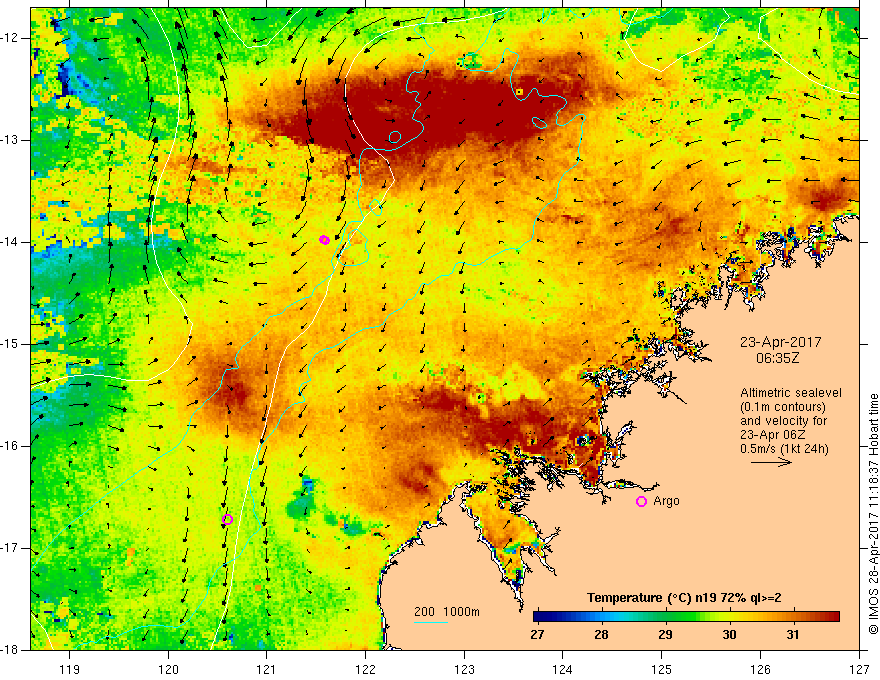The image size is (880, 680).
Task: Click the latitude axis label '-12'
Action: (x=10, y=38)
